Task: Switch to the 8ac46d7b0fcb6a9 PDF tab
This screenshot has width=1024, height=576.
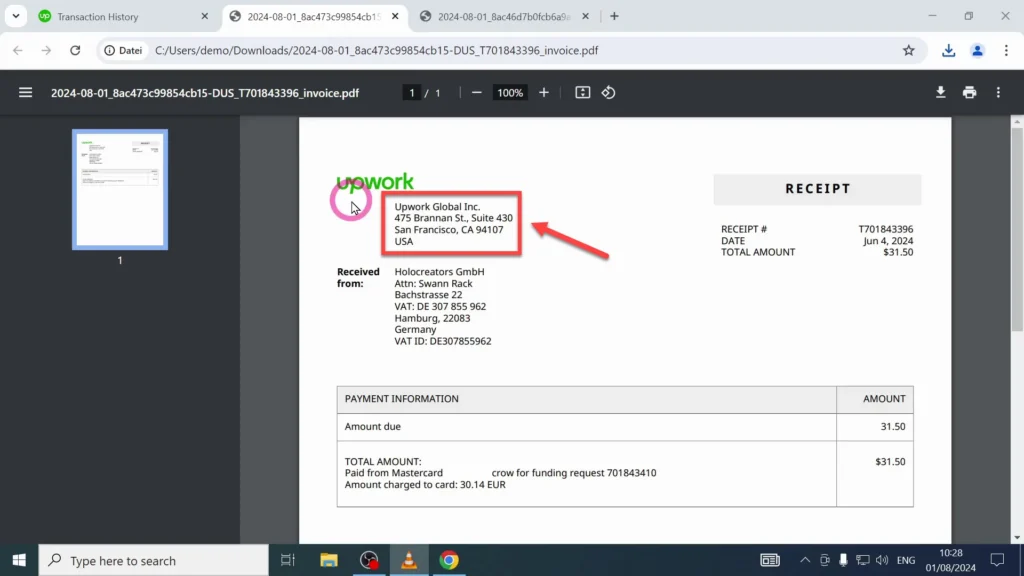Action: point(503,16)
